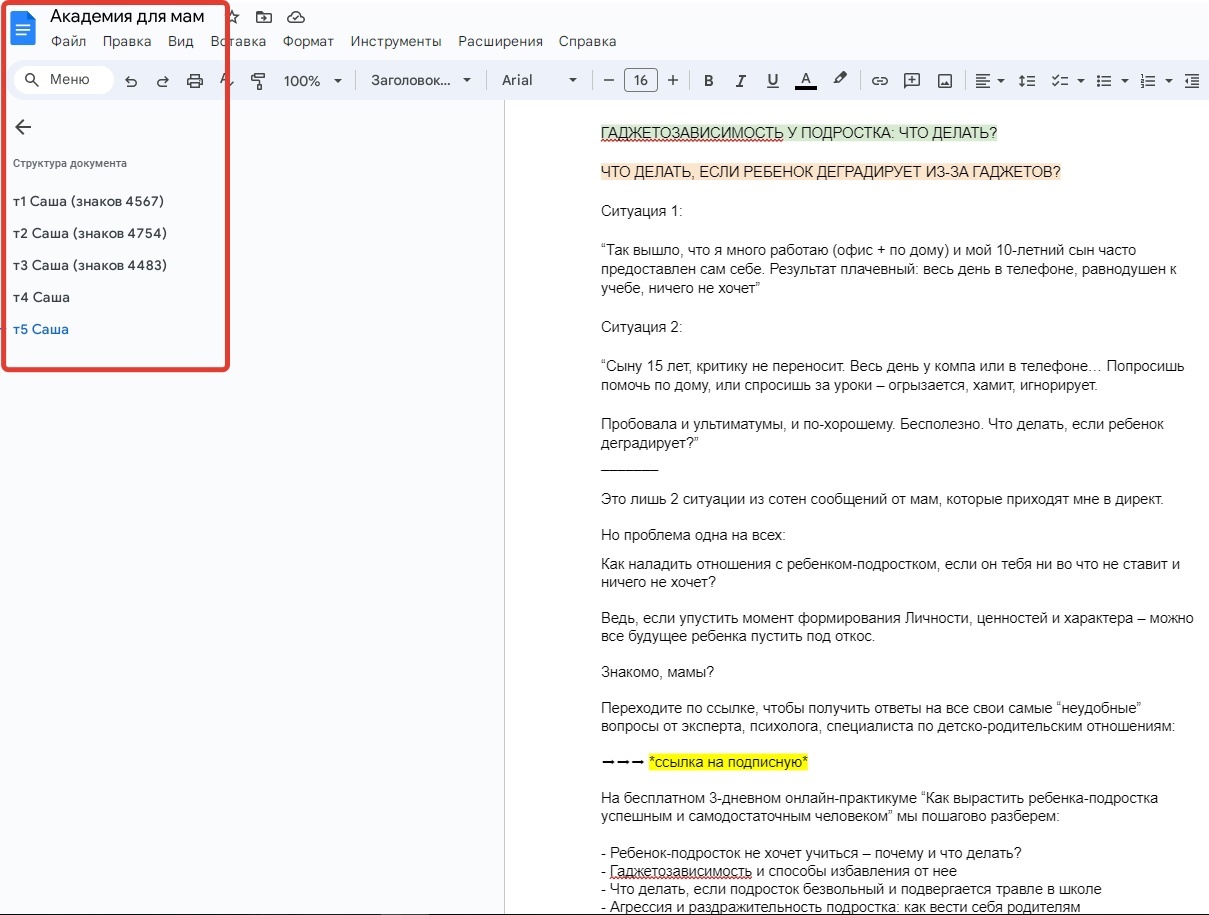Open the Инструменты menu
This screenshot has height=915, width=1209.
(395, 41)
